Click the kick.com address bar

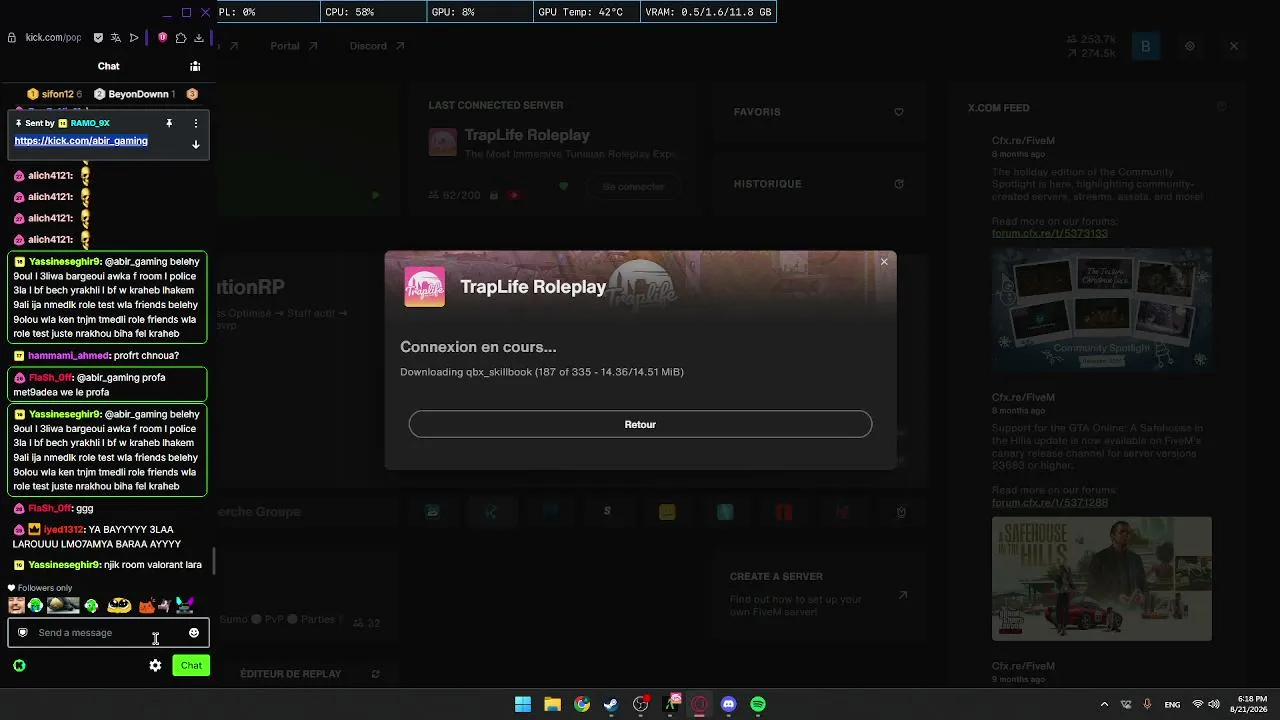53,38
